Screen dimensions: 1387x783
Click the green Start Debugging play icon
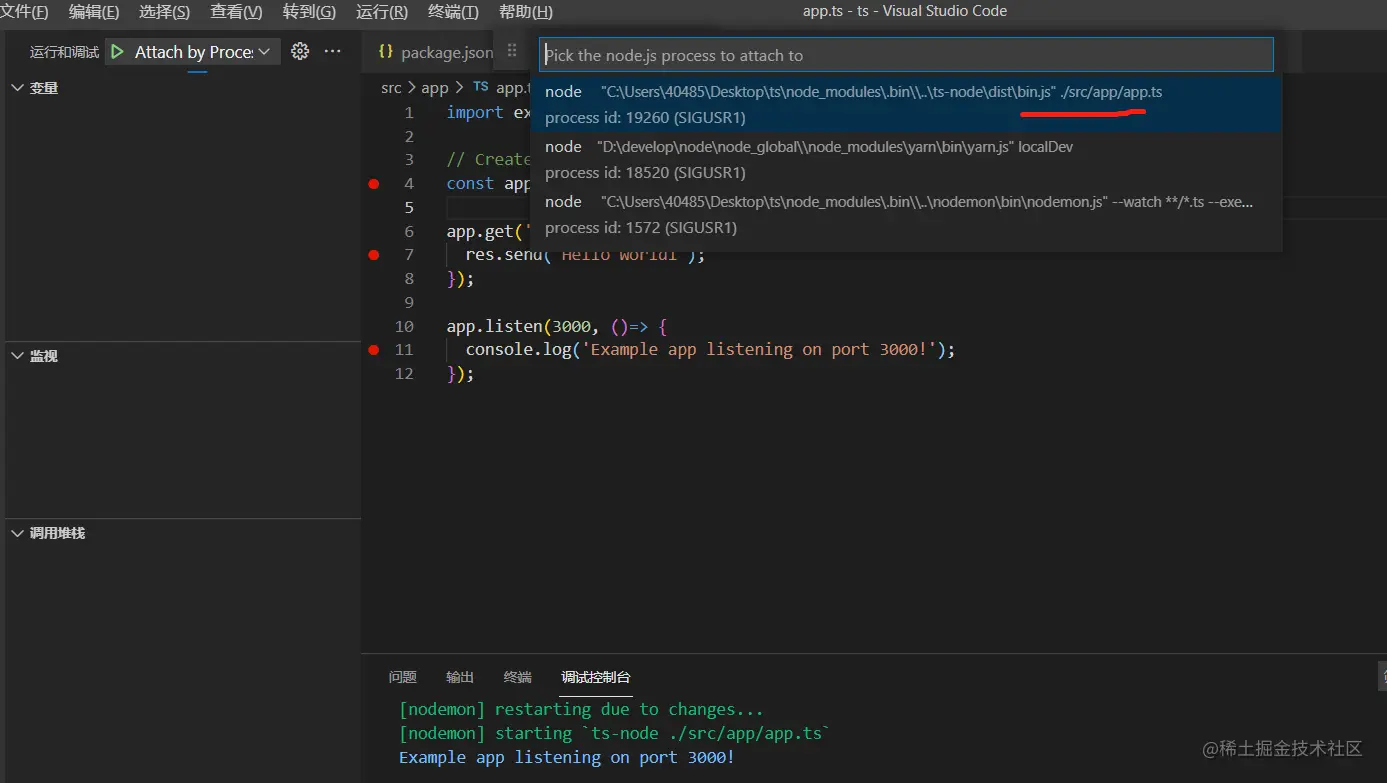(118, 52)
